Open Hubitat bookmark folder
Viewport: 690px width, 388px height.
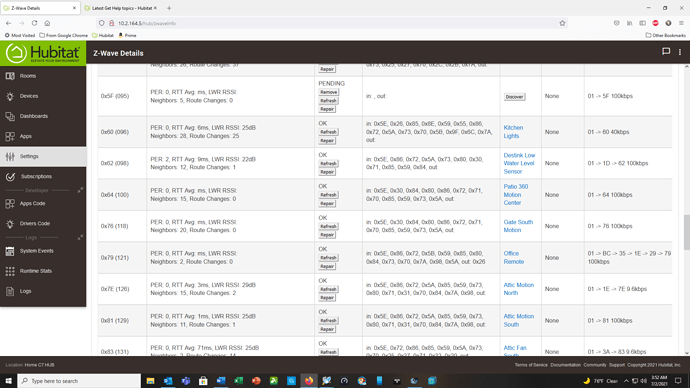pyautogui.click(x=103, y=35)
